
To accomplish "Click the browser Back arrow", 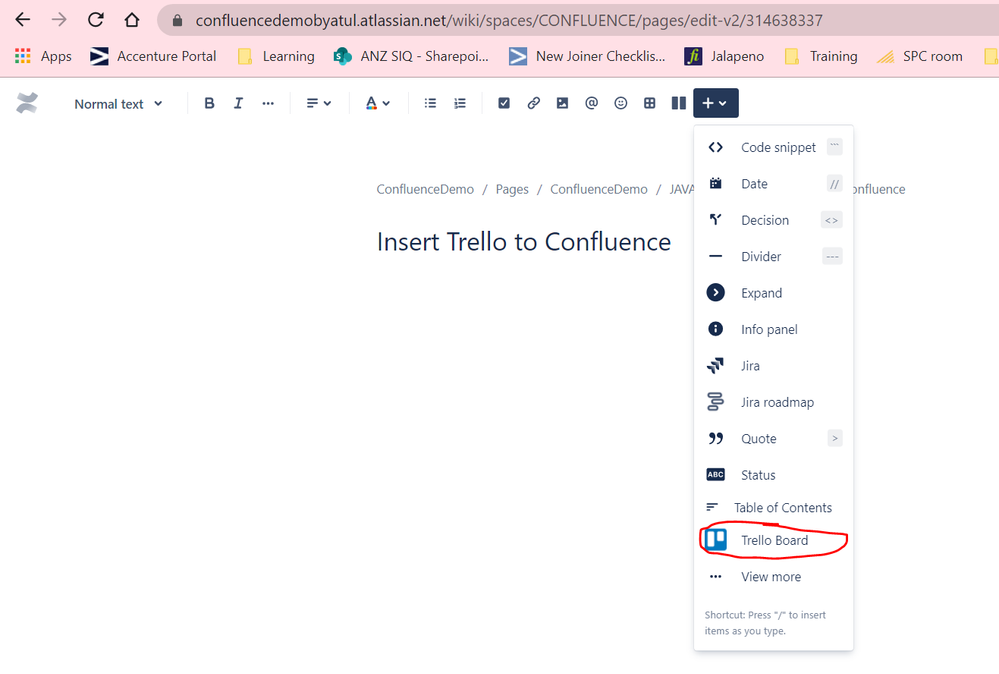I will (x=23, y=20).
